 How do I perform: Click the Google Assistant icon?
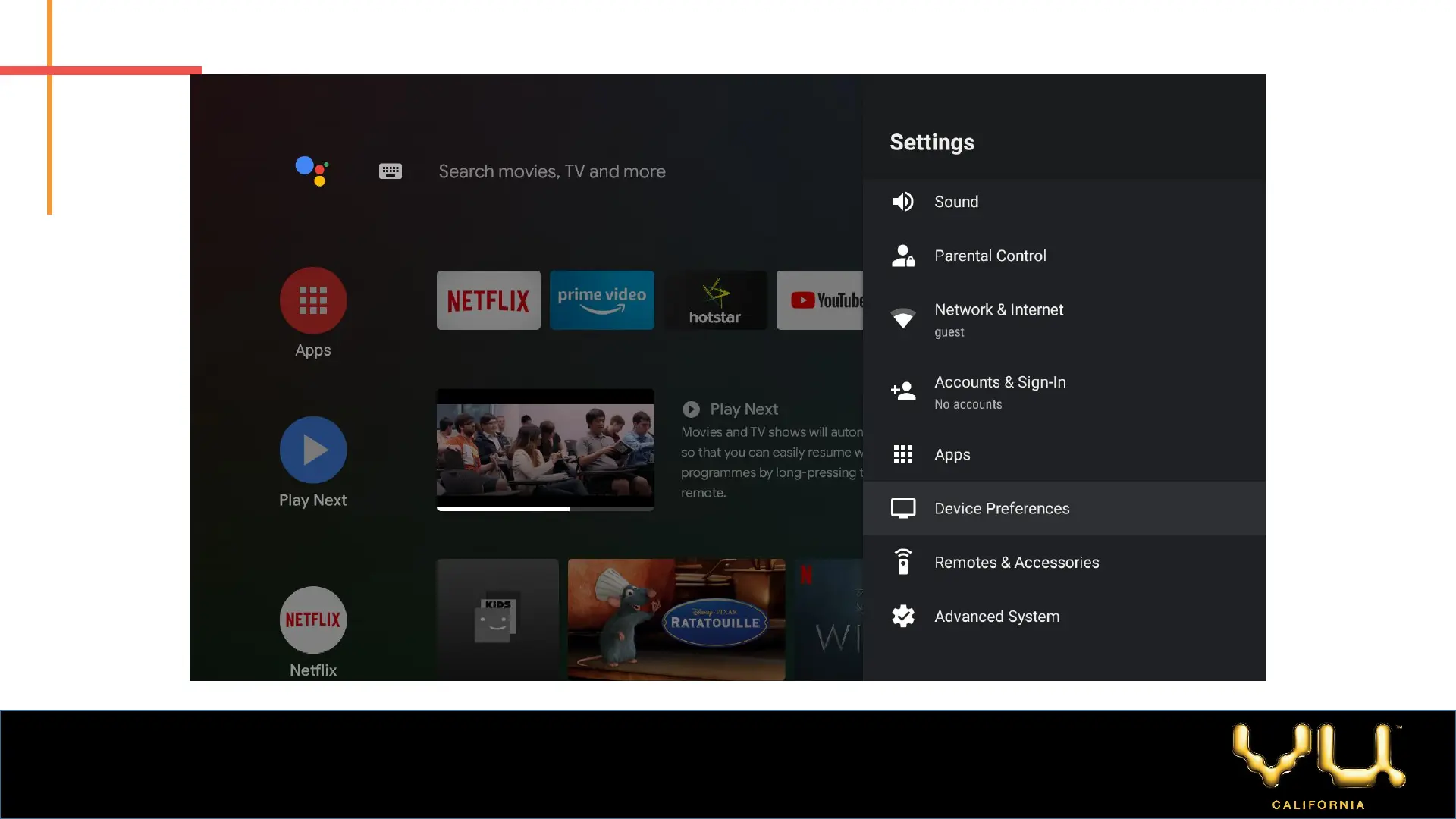[312, 171]
